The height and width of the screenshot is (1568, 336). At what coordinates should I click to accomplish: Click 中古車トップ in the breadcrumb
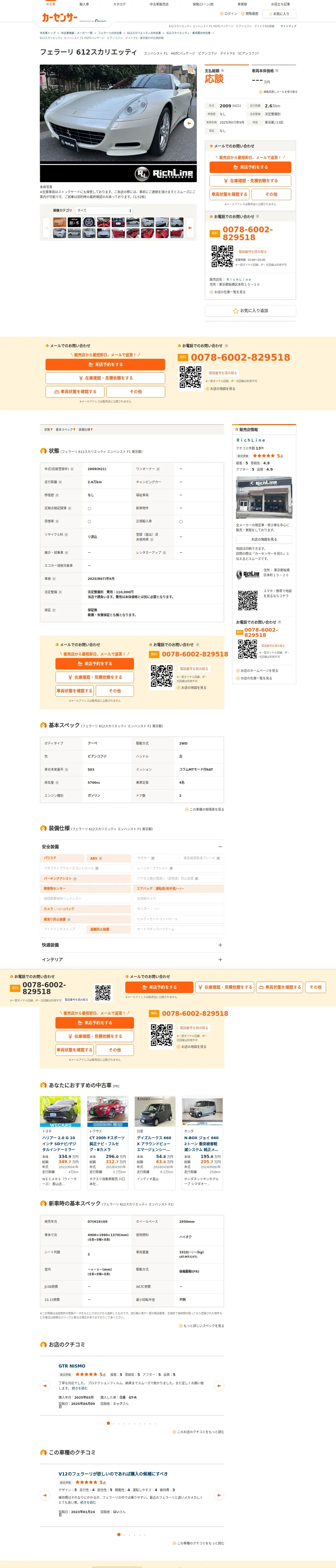tap(48, 33)
